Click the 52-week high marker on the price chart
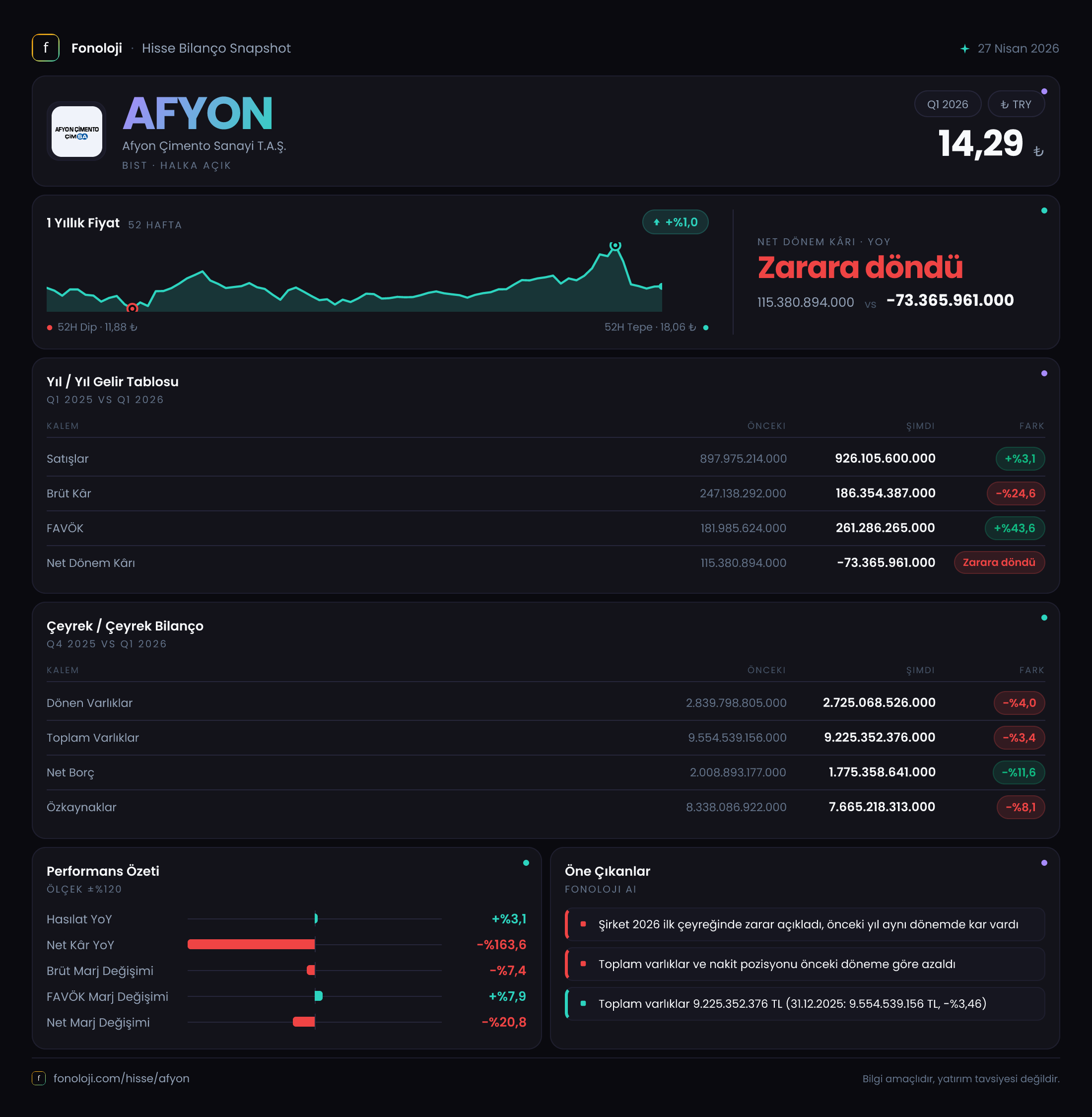The height and width of the screenshot is (1117, 1092). [x=615, y=246]
